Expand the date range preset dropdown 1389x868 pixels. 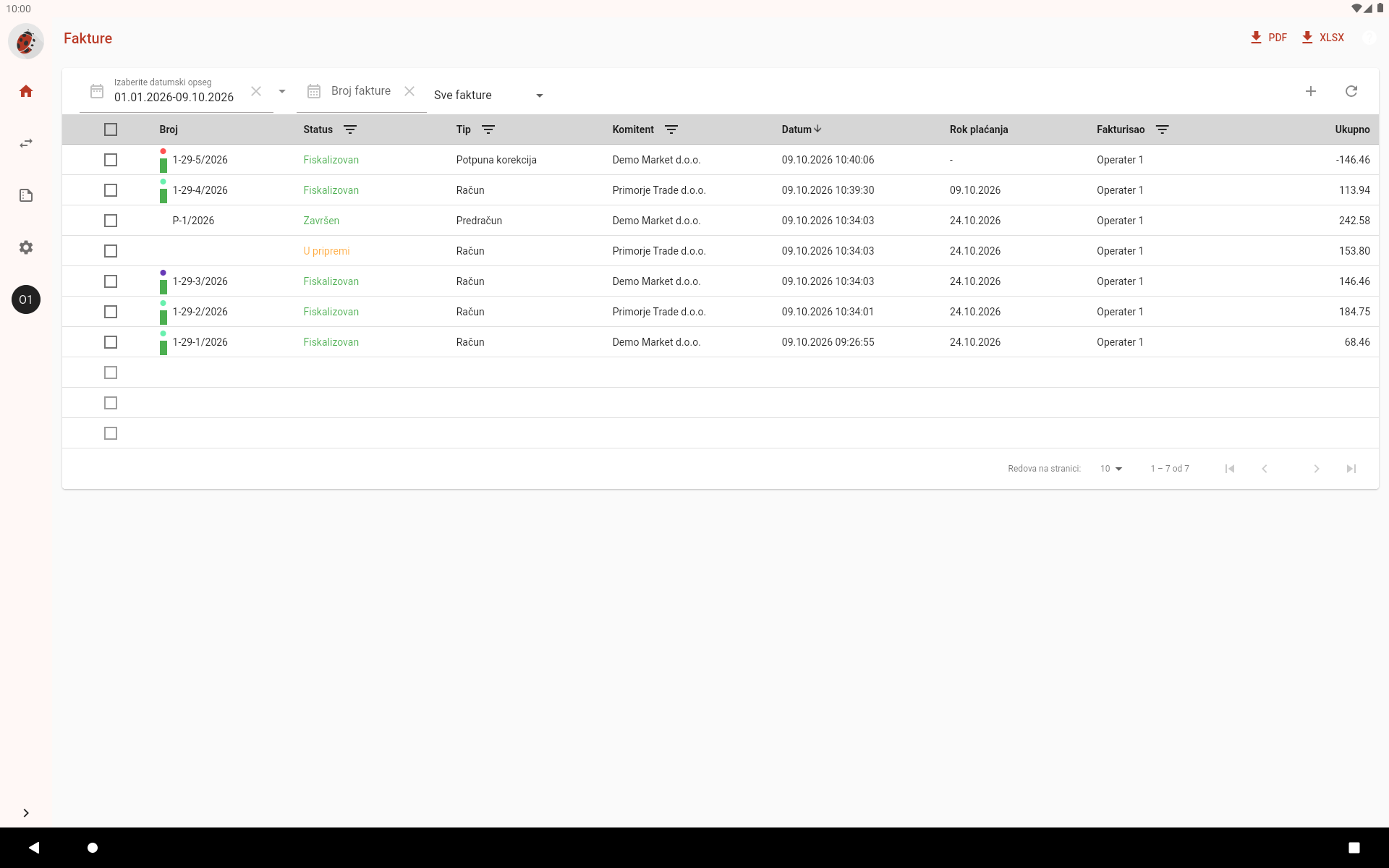282,91
